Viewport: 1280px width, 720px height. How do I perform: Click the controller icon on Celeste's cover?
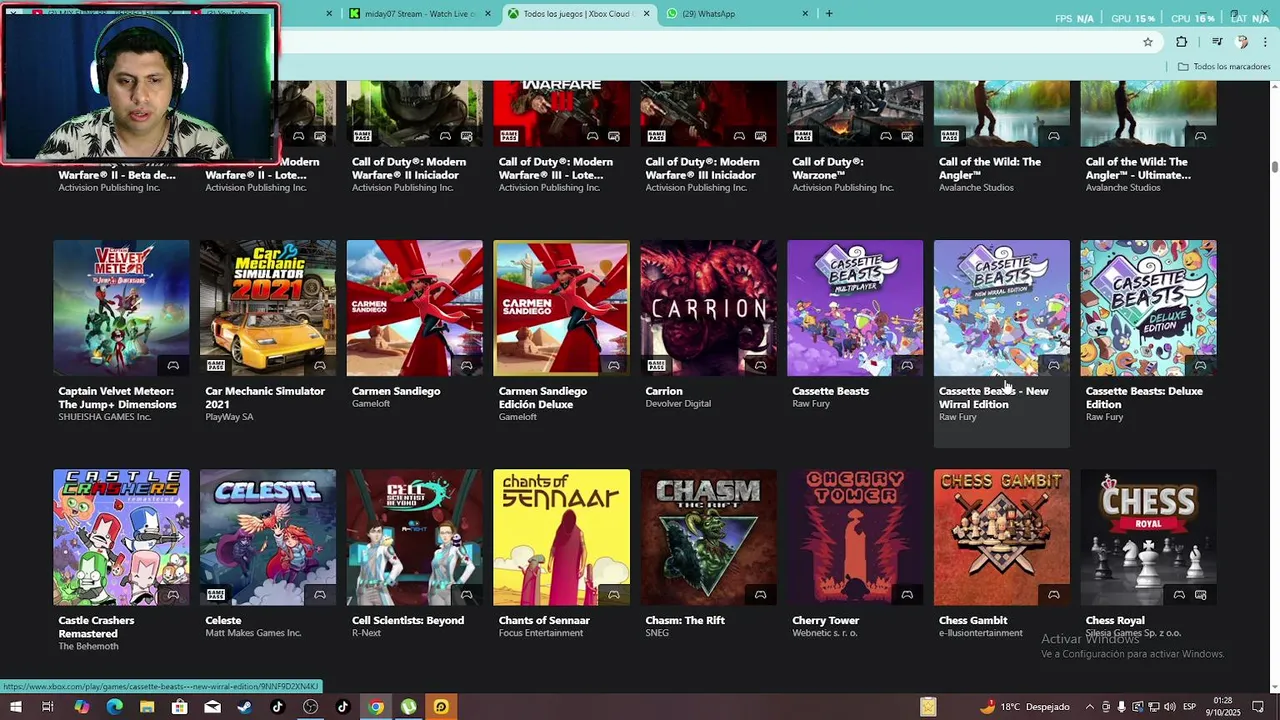(x=320, y=595)
